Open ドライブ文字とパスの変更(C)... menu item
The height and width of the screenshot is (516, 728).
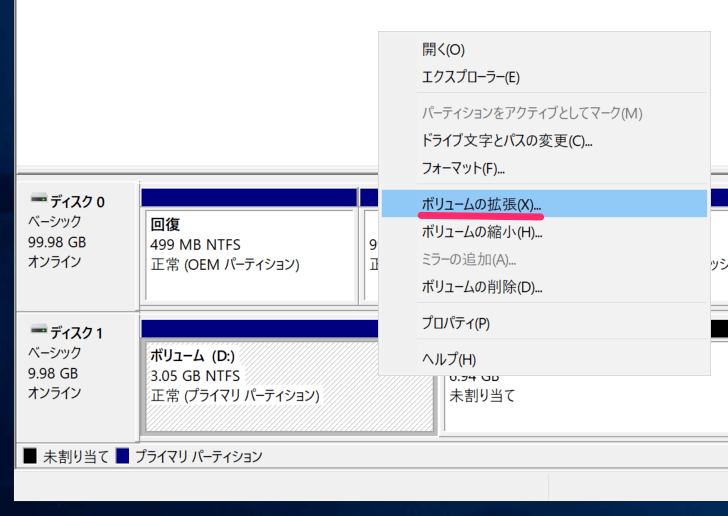coord(507,141)
